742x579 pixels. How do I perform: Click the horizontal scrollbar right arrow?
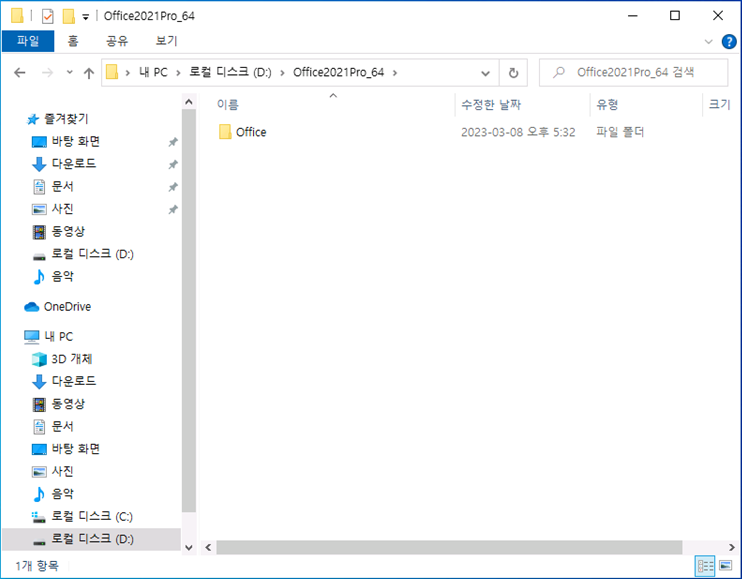pos(732,547)
